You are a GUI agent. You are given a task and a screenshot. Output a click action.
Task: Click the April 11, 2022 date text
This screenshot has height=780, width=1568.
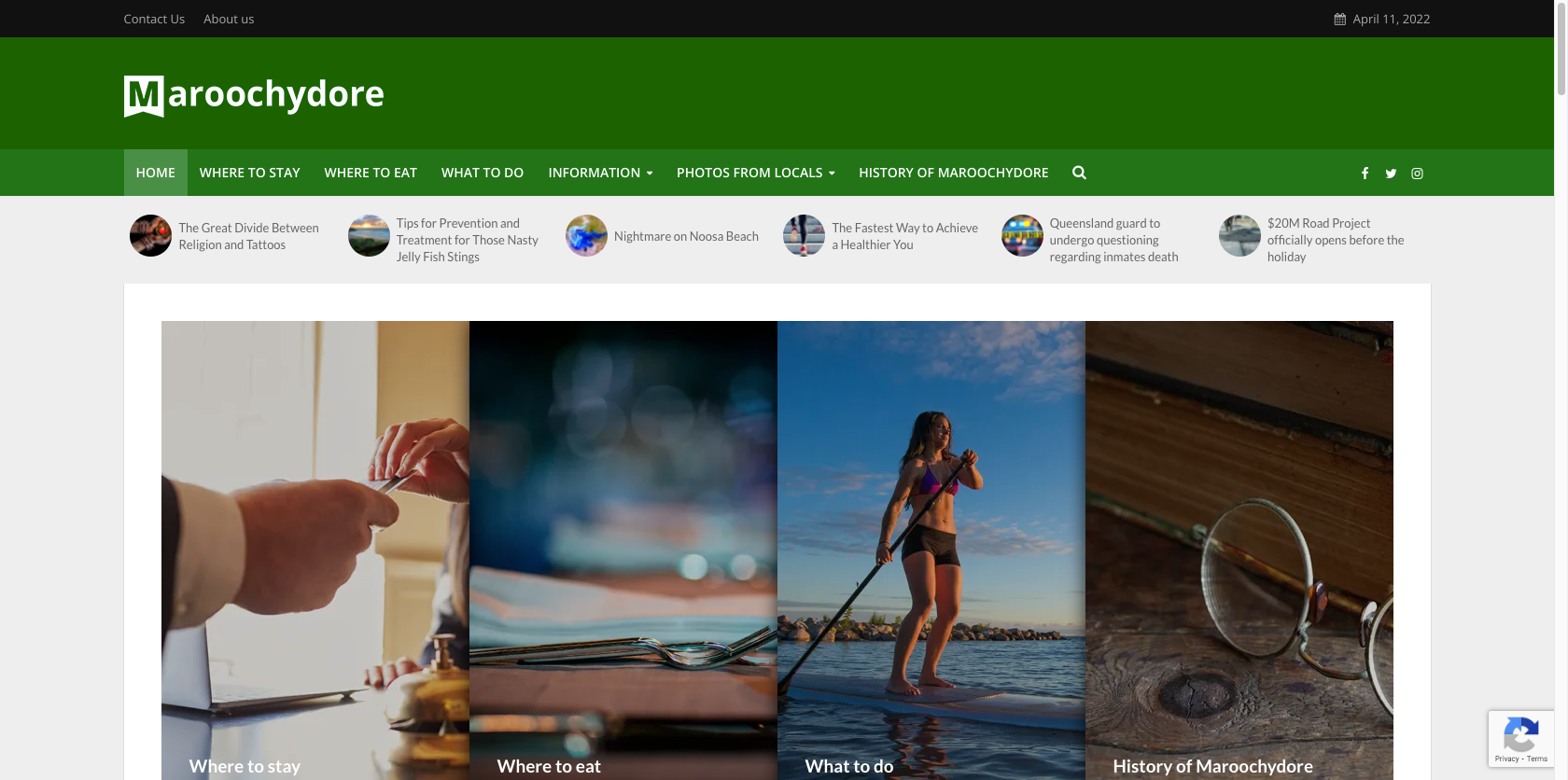(1391, 19)
